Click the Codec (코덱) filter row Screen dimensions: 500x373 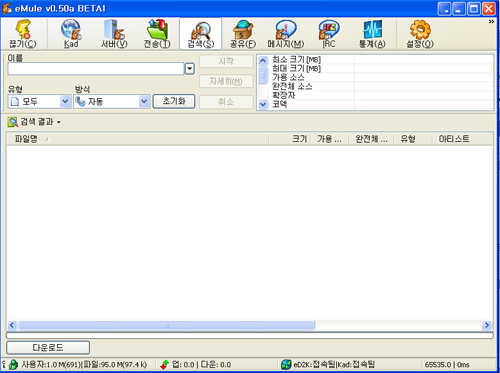380,104
